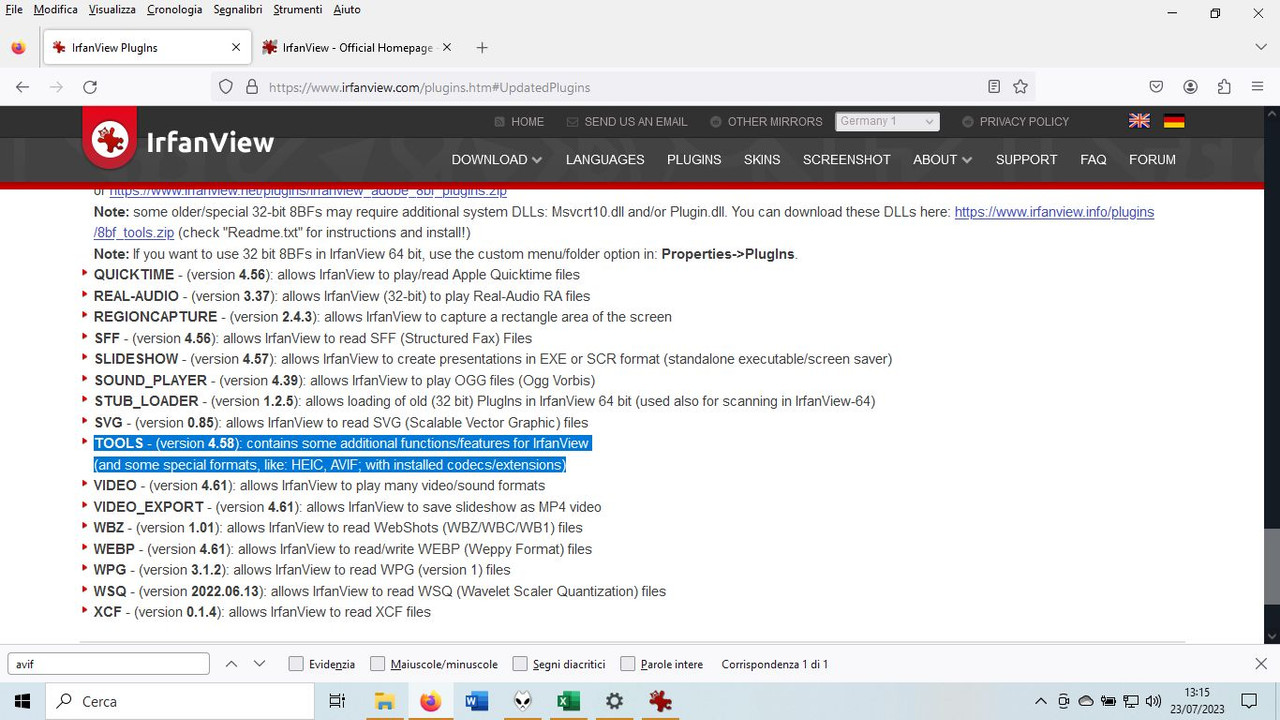Expand the DOWNLOAD navigation menu
1280x720 pixels.
(x=497, y=159)
